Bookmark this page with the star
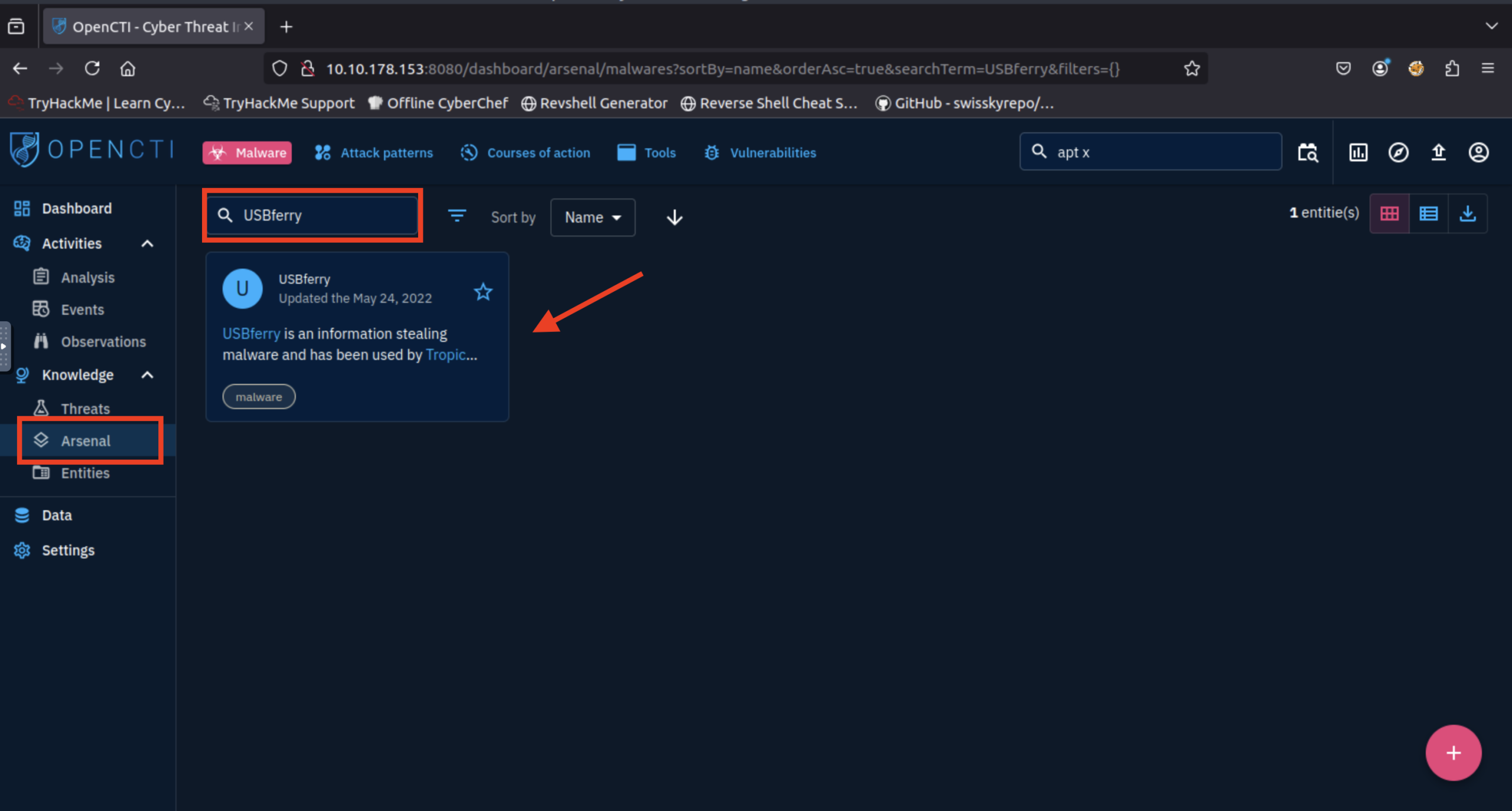This screenshot has height=811, width=1512. (x=1192, y=69)
